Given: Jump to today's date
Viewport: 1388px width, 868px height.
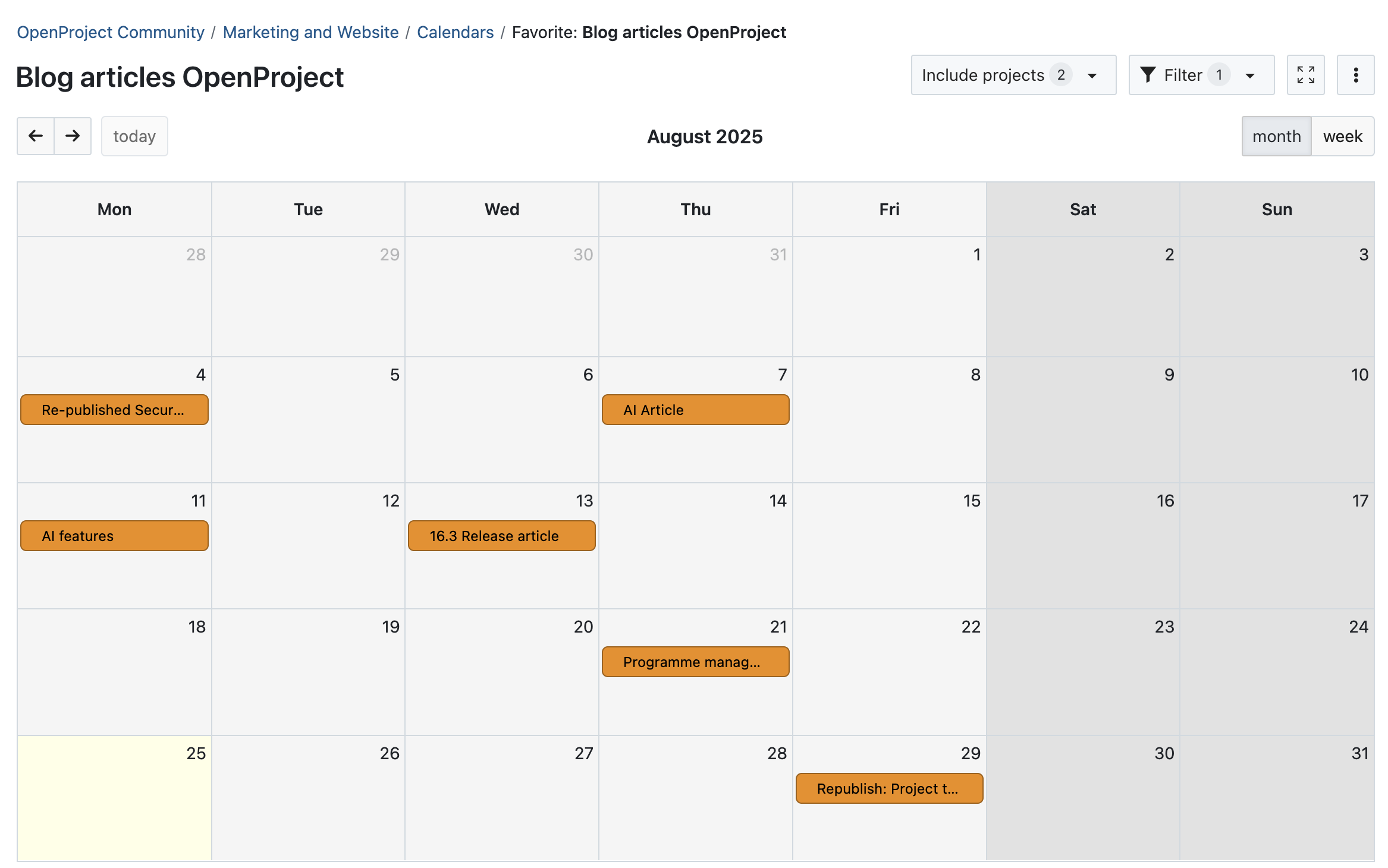Looking at the screenshot, I should point(134,136).
